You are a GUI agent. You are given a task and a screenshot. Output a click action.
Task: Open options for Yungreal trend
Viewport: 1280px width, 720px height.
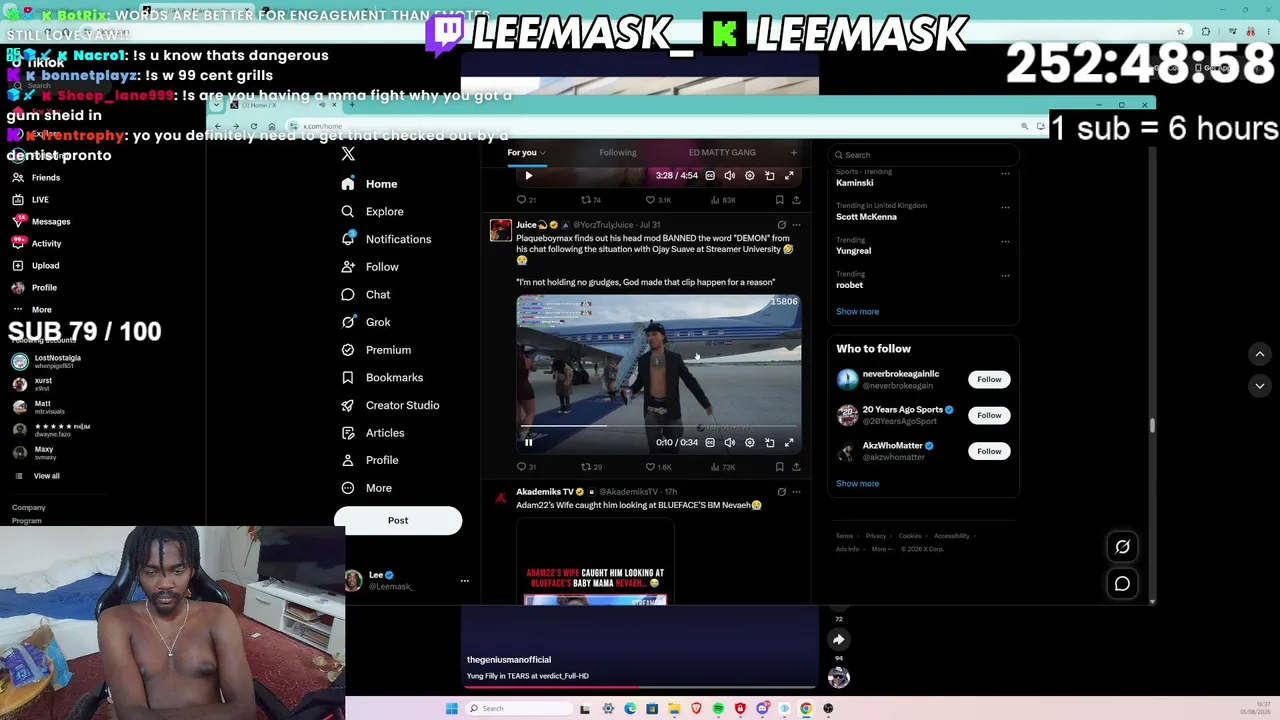tap(1005, 241)
